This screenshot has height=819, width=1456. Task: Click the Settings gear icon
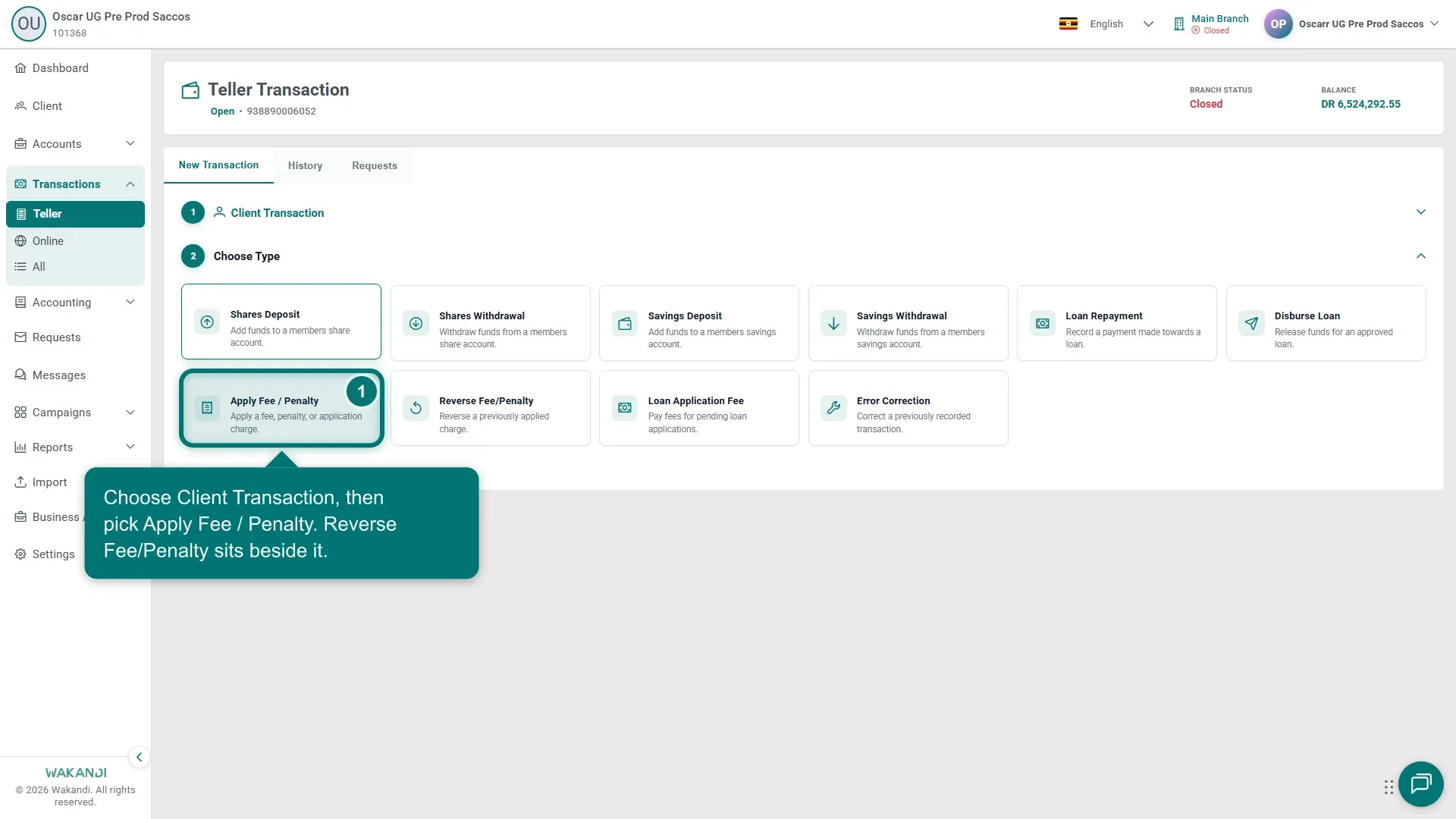point(20,554)
